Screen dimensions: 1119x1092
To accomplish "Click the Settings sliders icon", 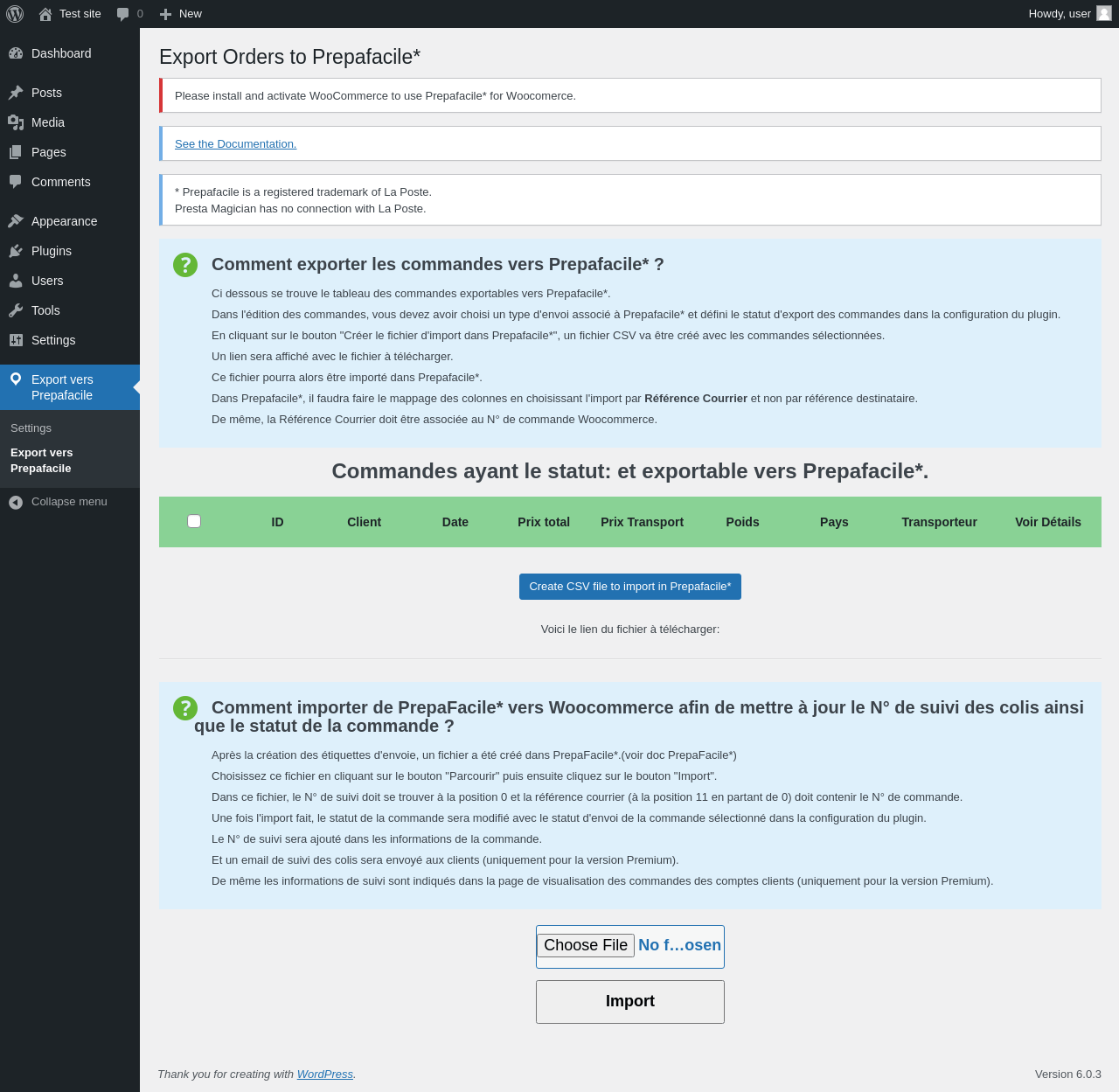I will pyautogui.click(x=16, y=340).
